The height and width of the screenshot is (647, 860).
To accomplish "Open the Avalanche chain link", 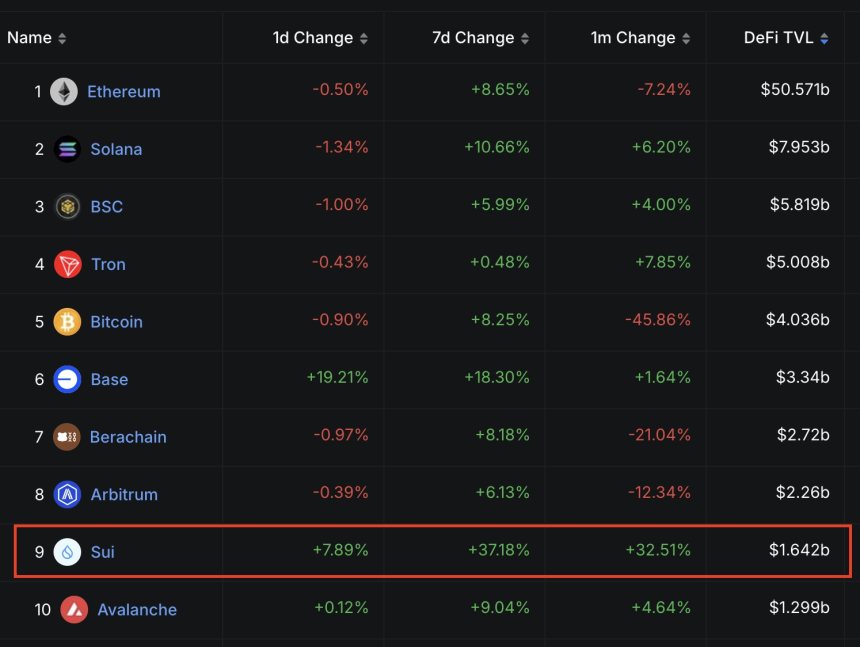I will coord(137,609).
